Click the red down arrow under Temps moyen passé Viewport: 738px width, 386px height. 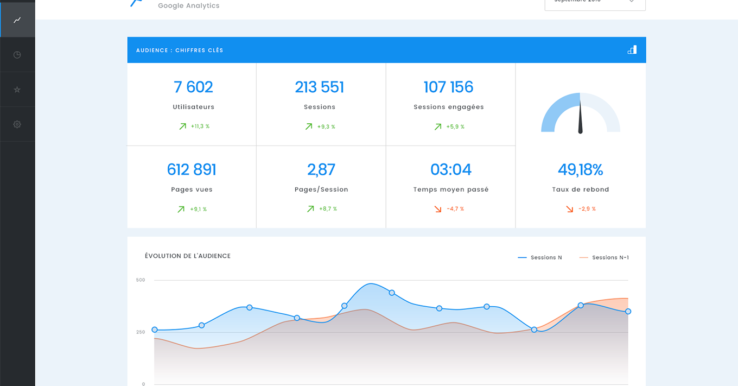pos(438,209)
